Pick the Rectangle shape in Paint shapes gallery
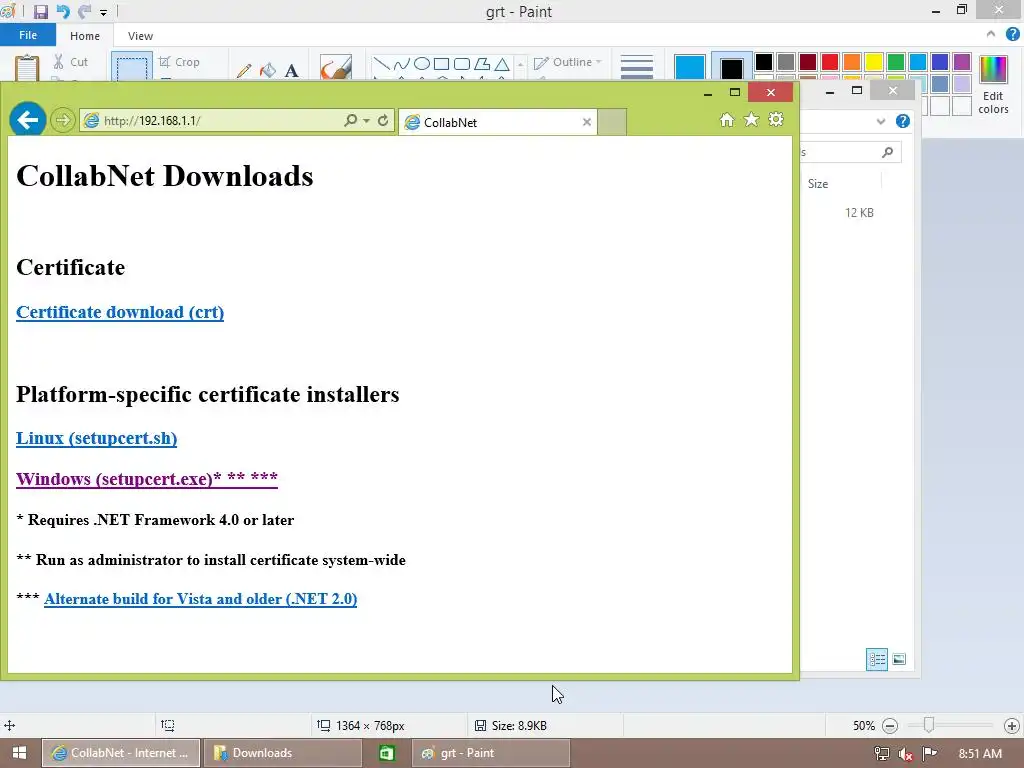This screenshot has width=1024, height=768. pos(441,64)
